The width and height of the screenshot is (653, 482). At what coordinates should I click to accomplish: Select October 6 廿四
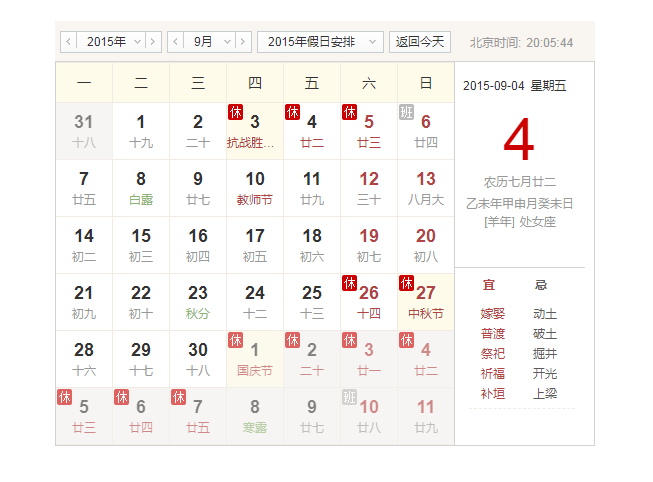tap(141, 416)
